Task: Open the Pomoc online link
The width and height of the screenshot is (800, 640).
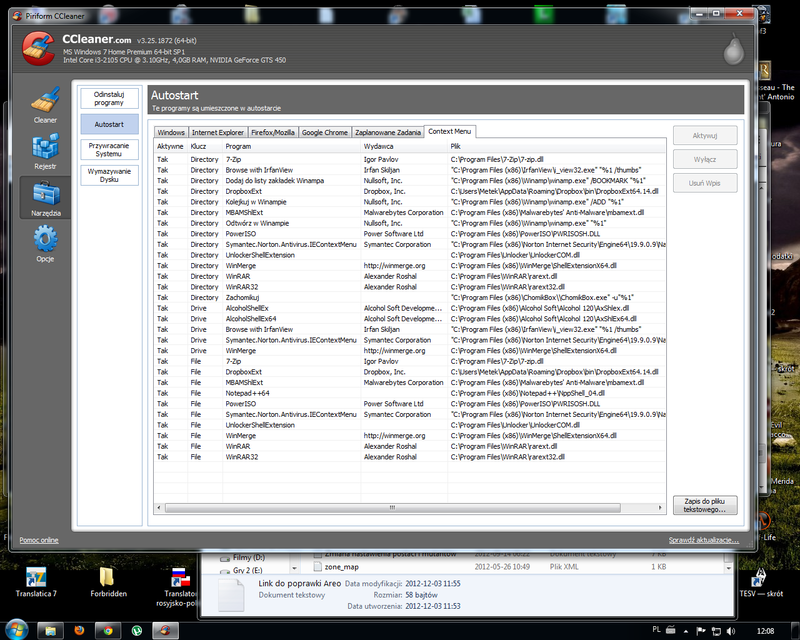Action: point(39,540)
